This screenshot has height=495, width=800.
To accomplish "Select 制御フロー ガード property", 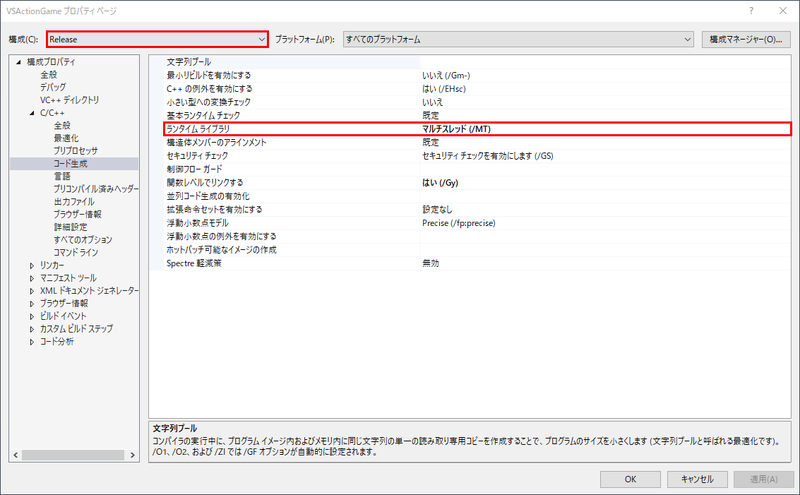I will click(194, 169).
